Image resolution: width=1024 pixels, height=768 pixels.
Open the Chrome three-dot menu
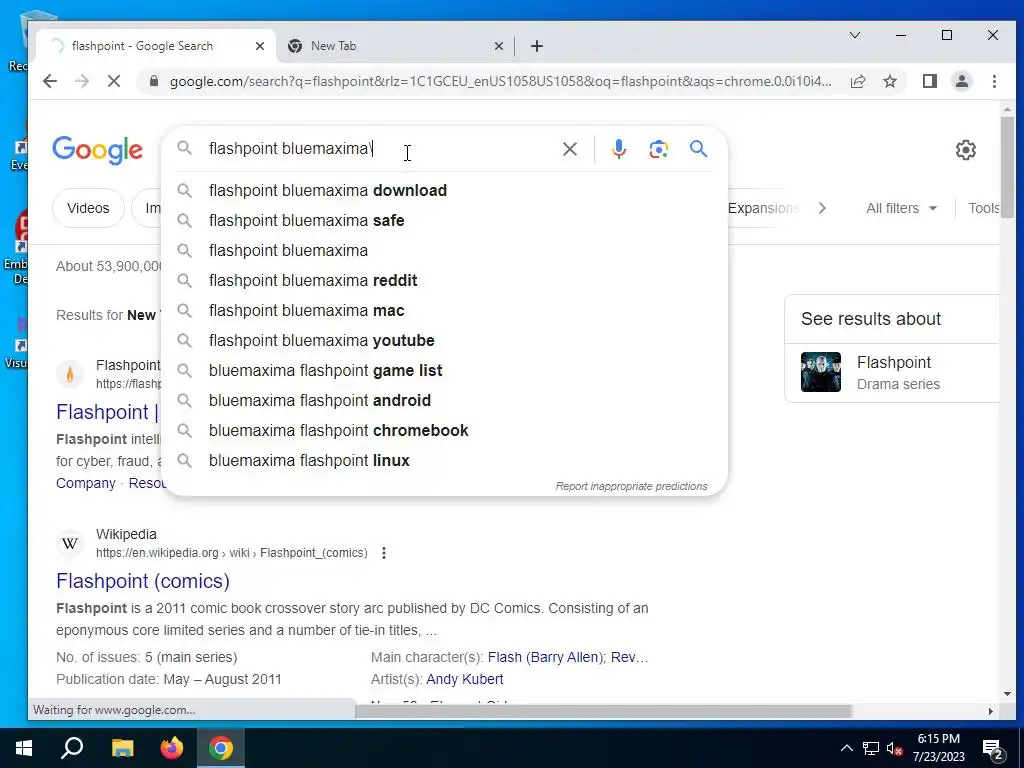[x=994, y=81]
